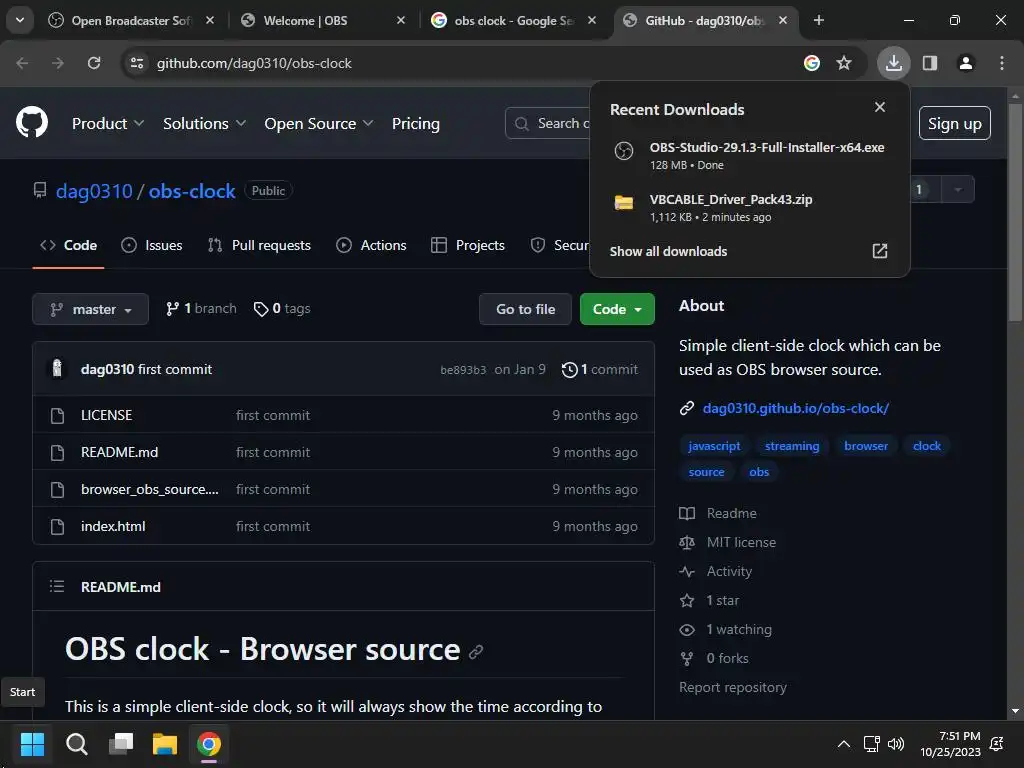
Task: Bookmark this page with star icon
Action: [844, 63]
